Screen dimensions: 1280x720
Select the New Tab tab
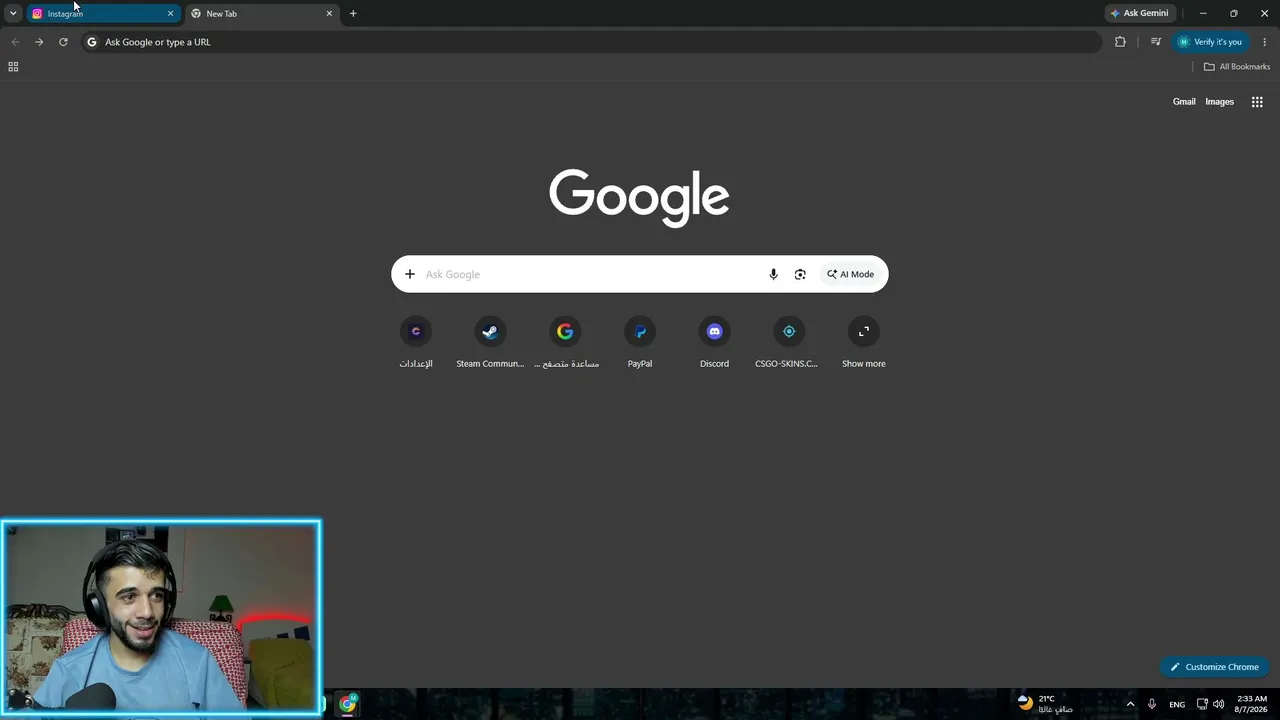point(262,14)
